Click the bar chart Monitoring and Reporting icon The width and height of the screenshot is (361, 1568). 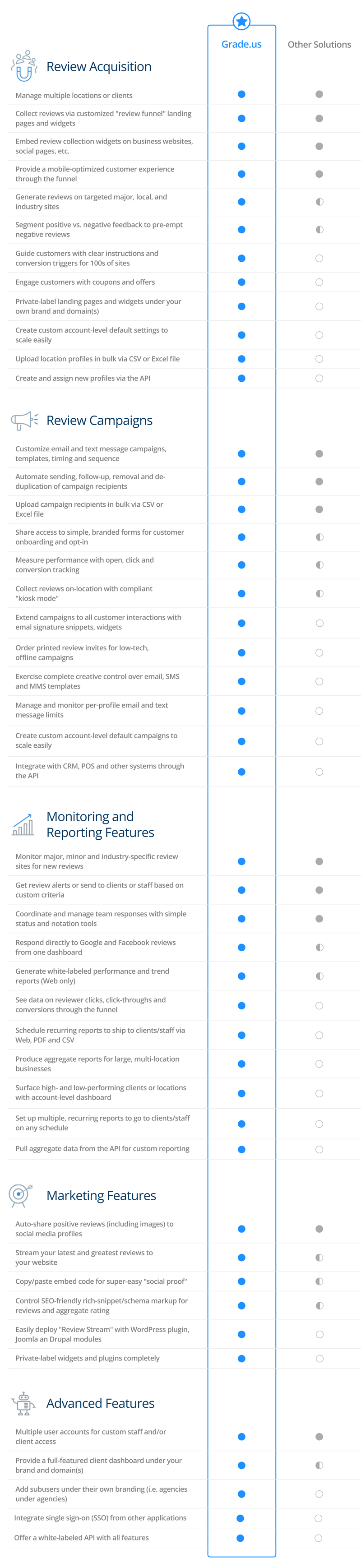point(23,824)
